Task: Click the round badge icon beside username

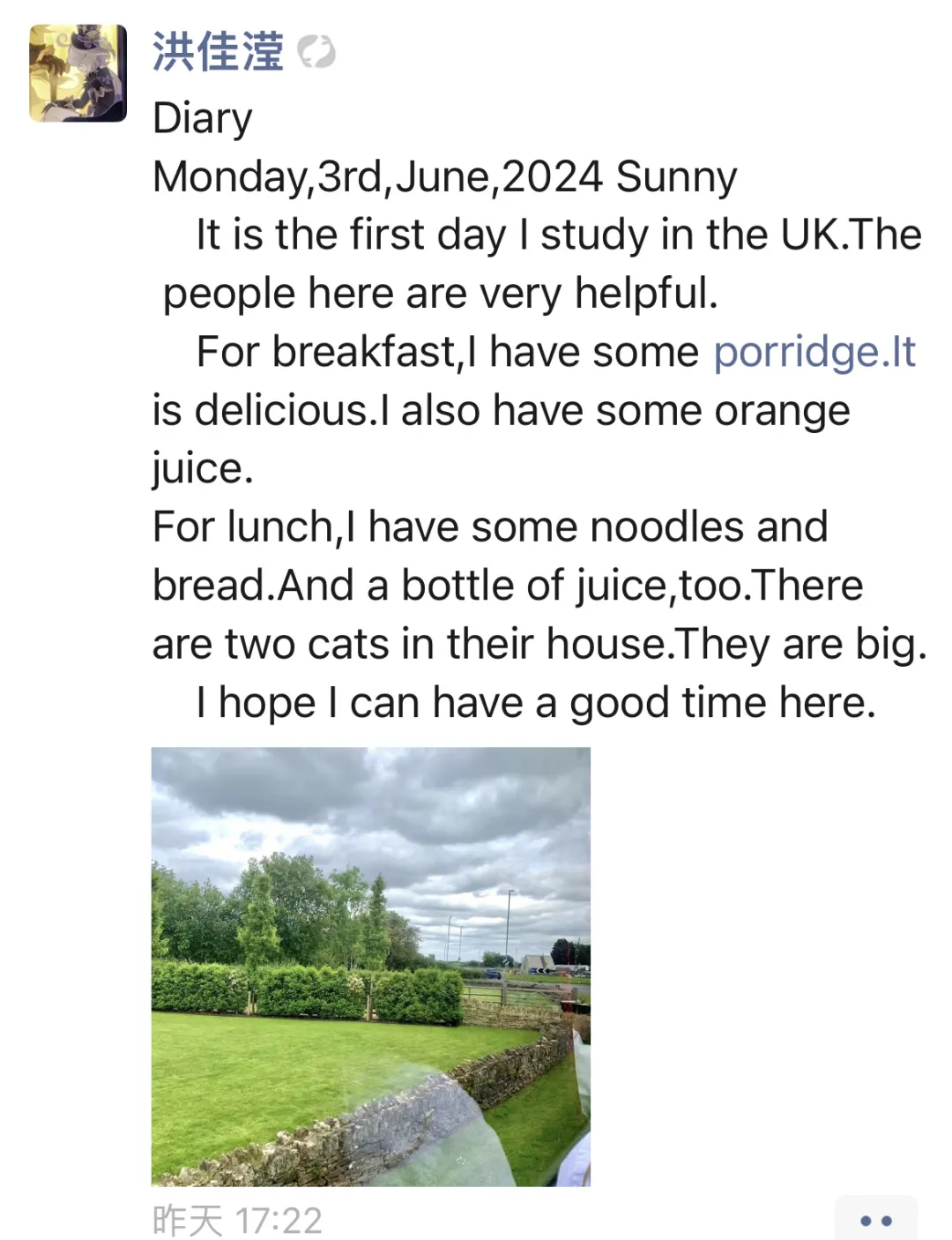Action: [x=316, y=52]
